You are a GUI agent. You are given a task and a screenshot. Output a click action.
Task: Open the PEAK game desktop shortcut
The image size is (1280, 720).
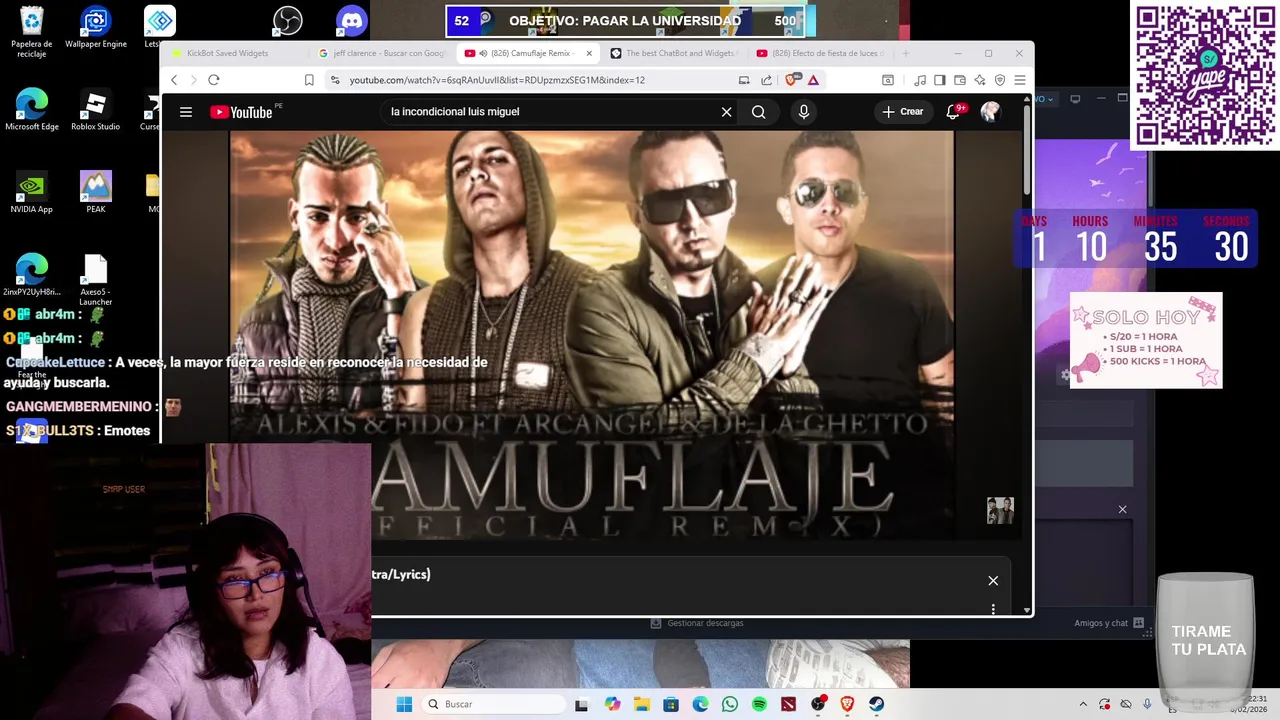point(96,193)
